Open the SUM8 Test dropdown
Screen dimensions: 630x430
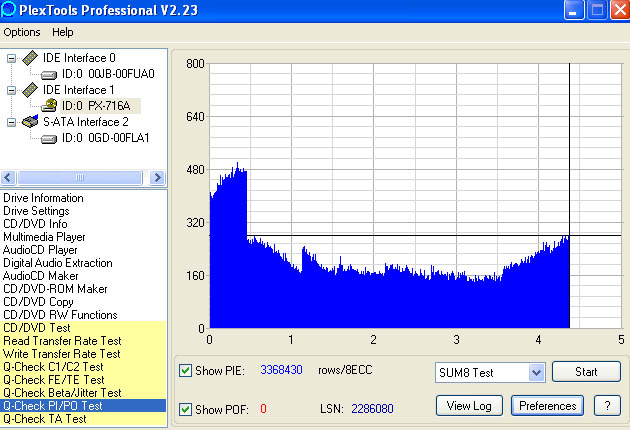[x=536, y=373]
